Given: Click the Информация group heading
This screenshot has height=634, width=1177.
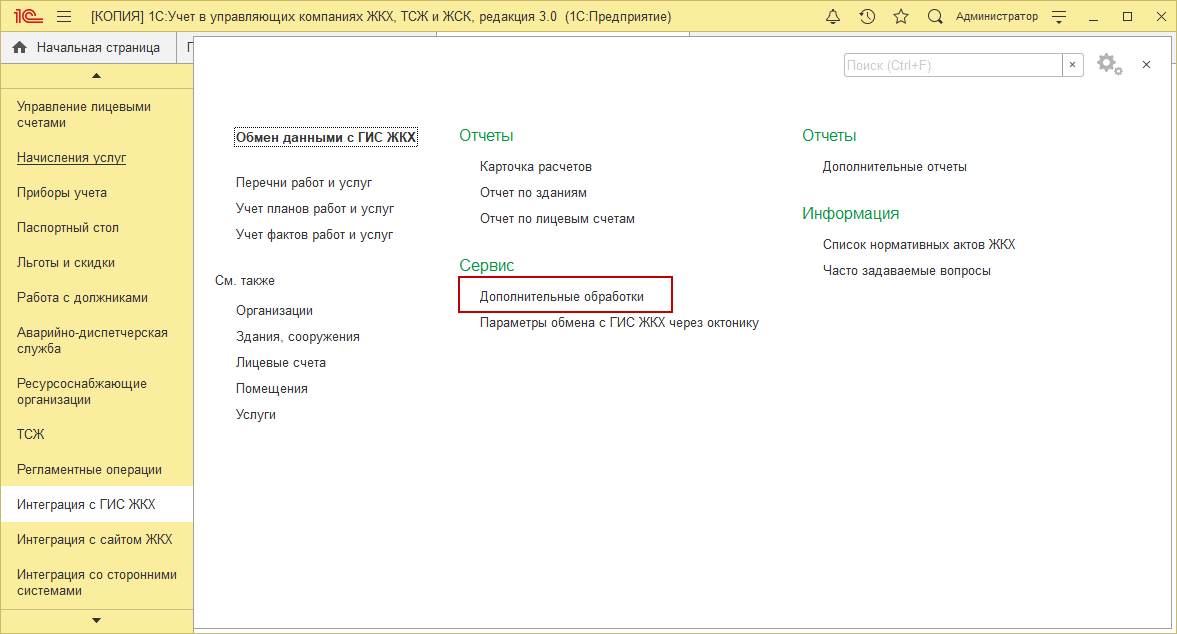Looking at the screenshot, I should [x=850, y=214].
